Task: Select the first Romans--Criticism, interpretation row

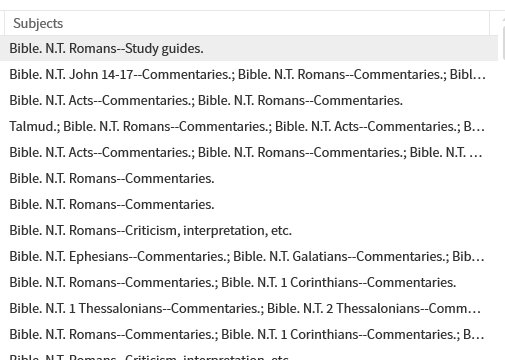Action: (x=249, y=230)
